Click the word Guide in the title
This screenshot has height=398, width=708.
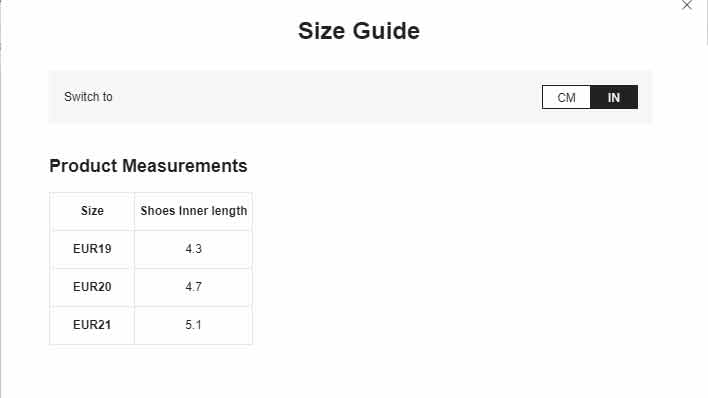[387, 31]
